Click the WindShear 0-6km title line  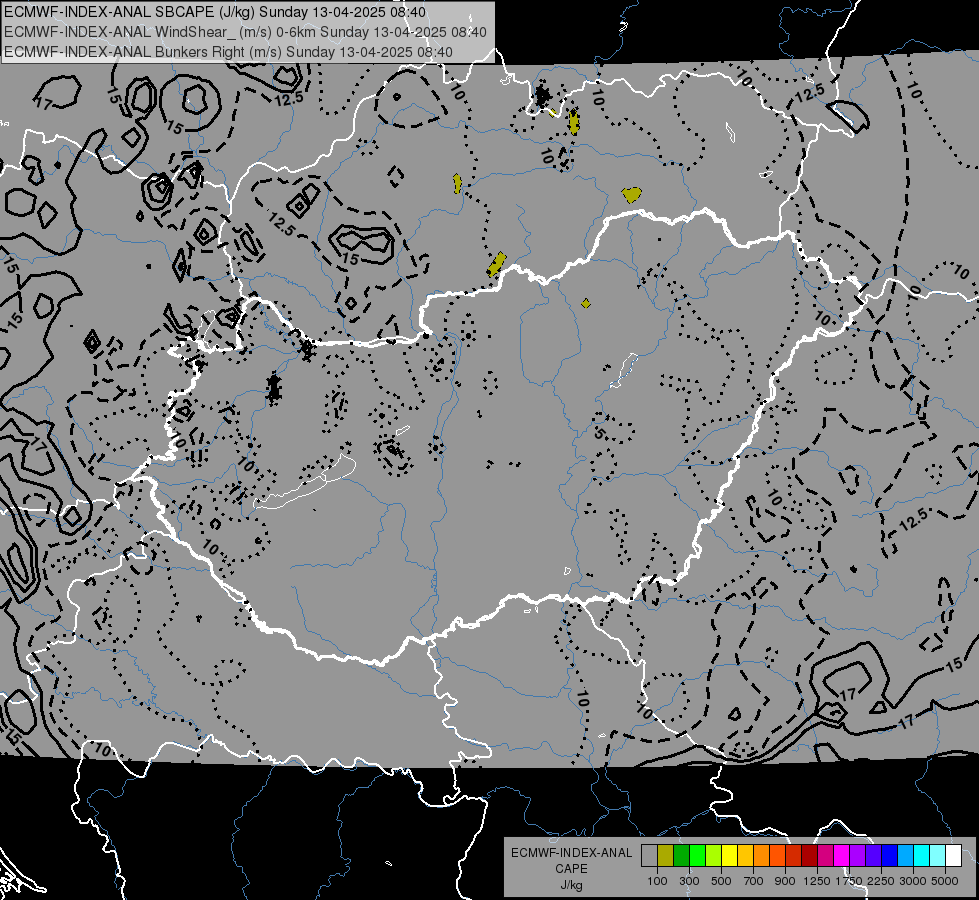coord(245,32)
